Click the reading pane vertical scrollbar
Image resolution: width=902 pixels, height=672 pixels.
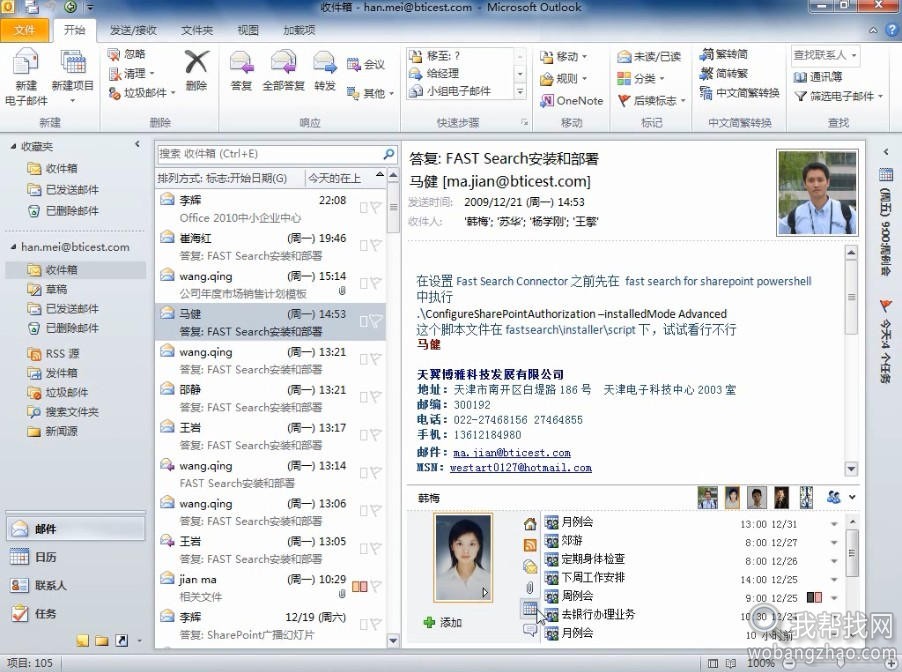(851, 360)
